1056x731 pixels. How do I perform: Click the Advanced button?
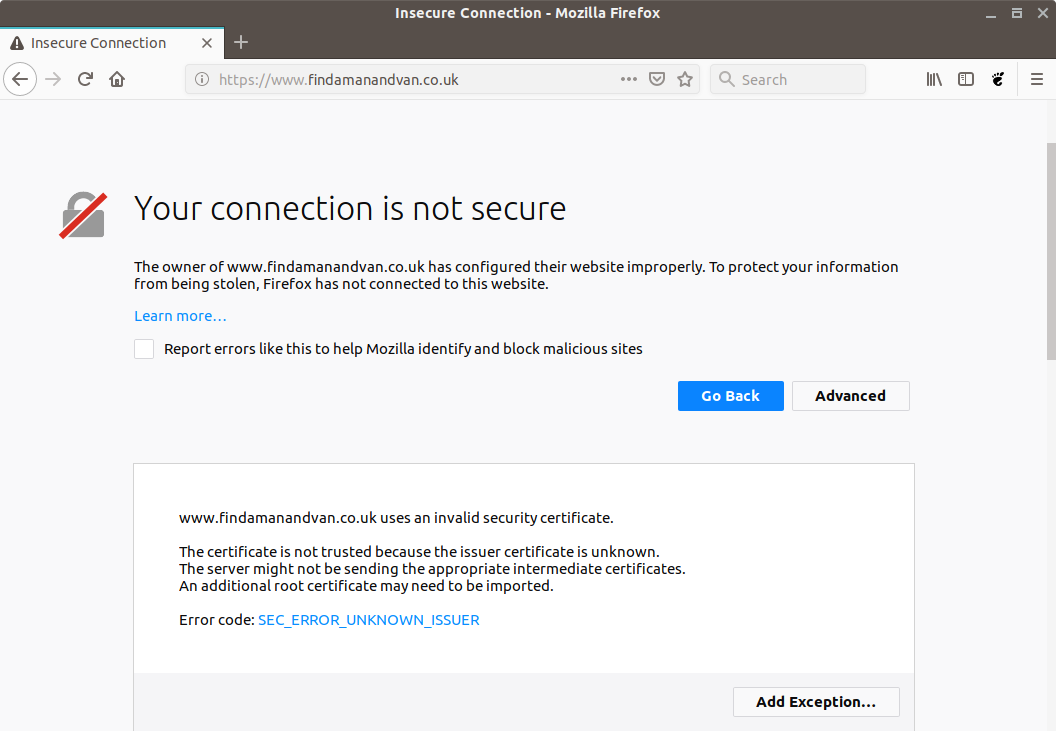click(851, 396)
